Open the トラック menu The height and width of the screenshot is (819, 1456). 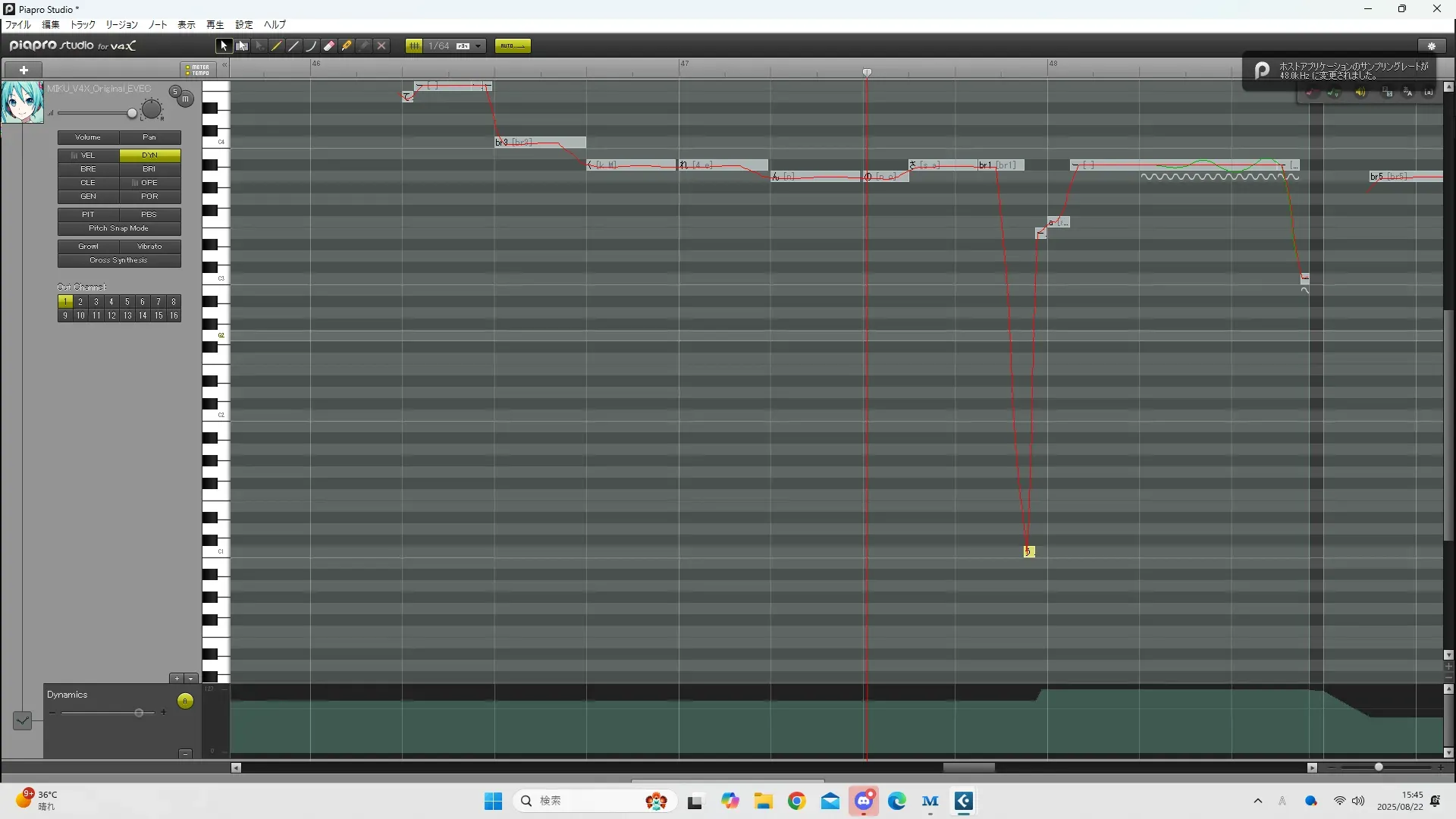tap(83, 25)
